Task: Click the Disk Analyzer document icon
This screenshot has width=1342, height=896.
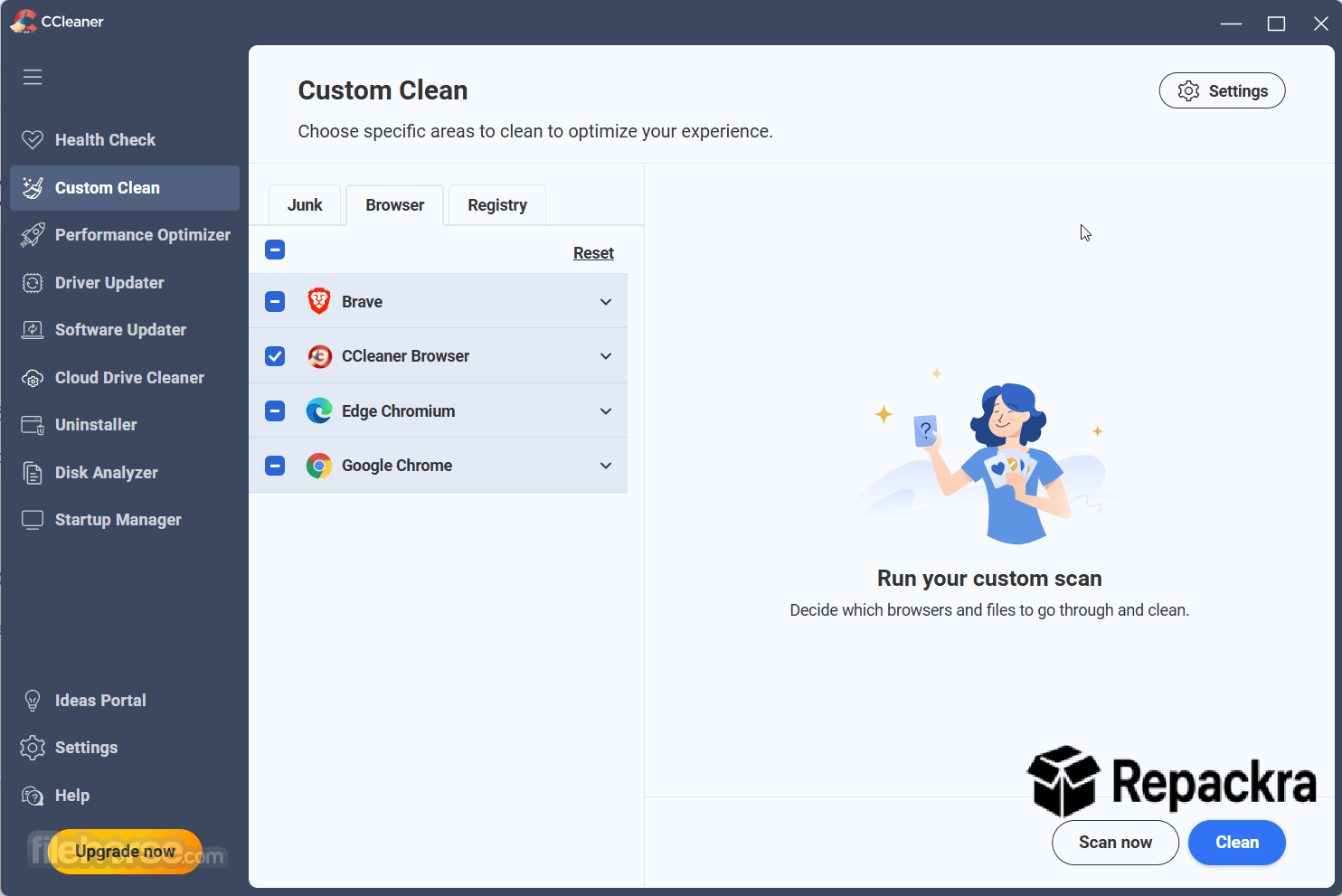Action: click(33, 473)
